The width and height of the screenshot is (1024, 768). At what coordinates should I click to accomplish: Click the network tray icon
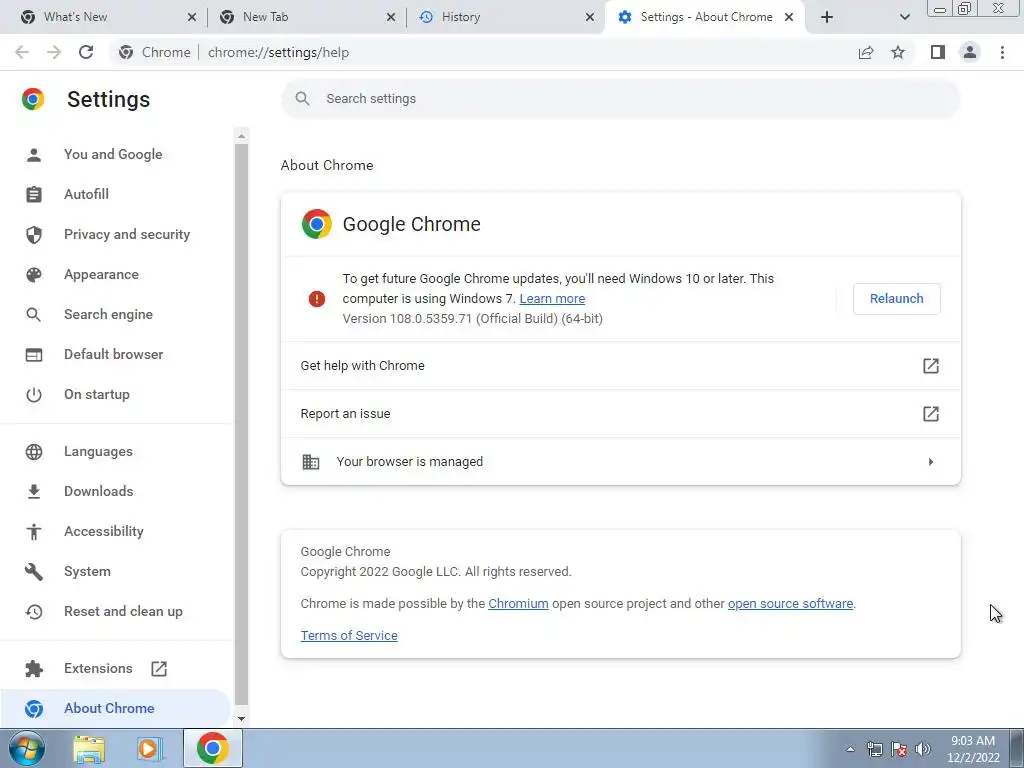tap(874, 749)
